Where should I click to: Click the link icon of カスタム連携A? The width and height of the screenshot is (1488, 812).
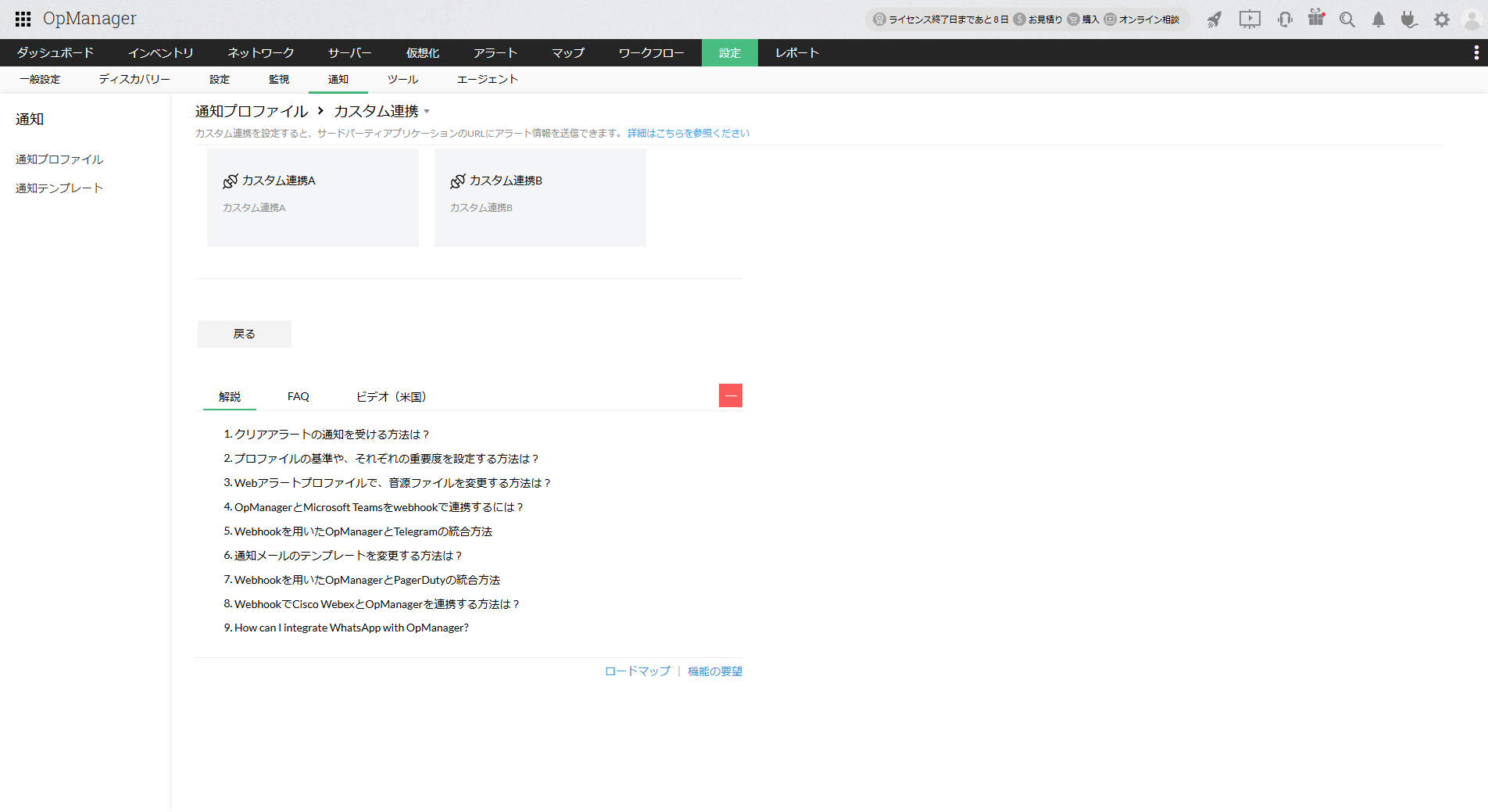click(x=230, y=181)
